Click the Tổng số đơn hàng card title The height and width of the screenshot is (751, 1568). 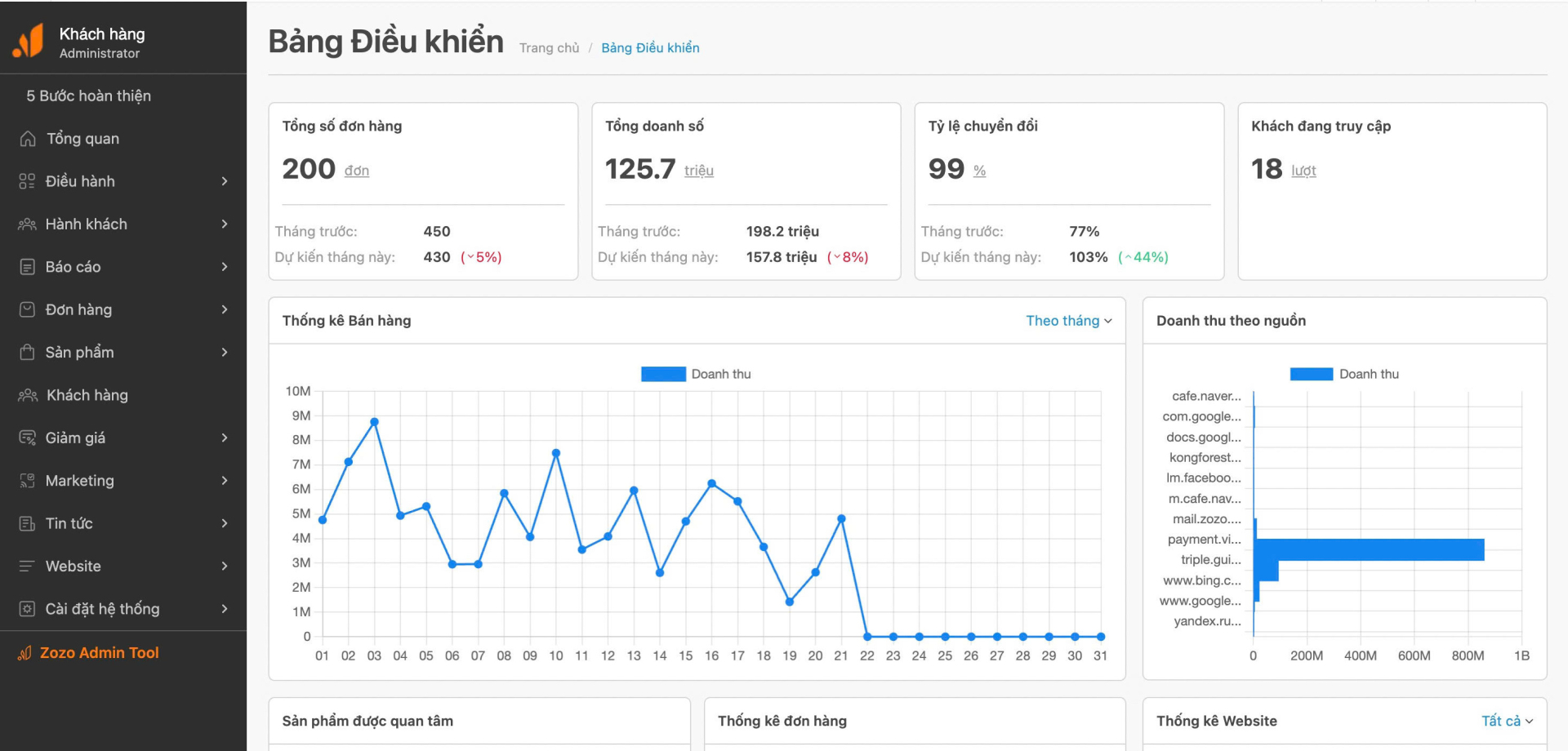click(x=342, y=126)
